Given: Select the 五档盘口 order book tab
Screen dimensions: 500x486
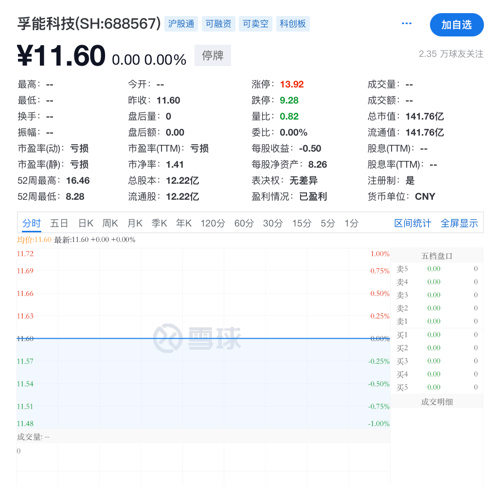Looking at the screenshot, I should (437, 256).
